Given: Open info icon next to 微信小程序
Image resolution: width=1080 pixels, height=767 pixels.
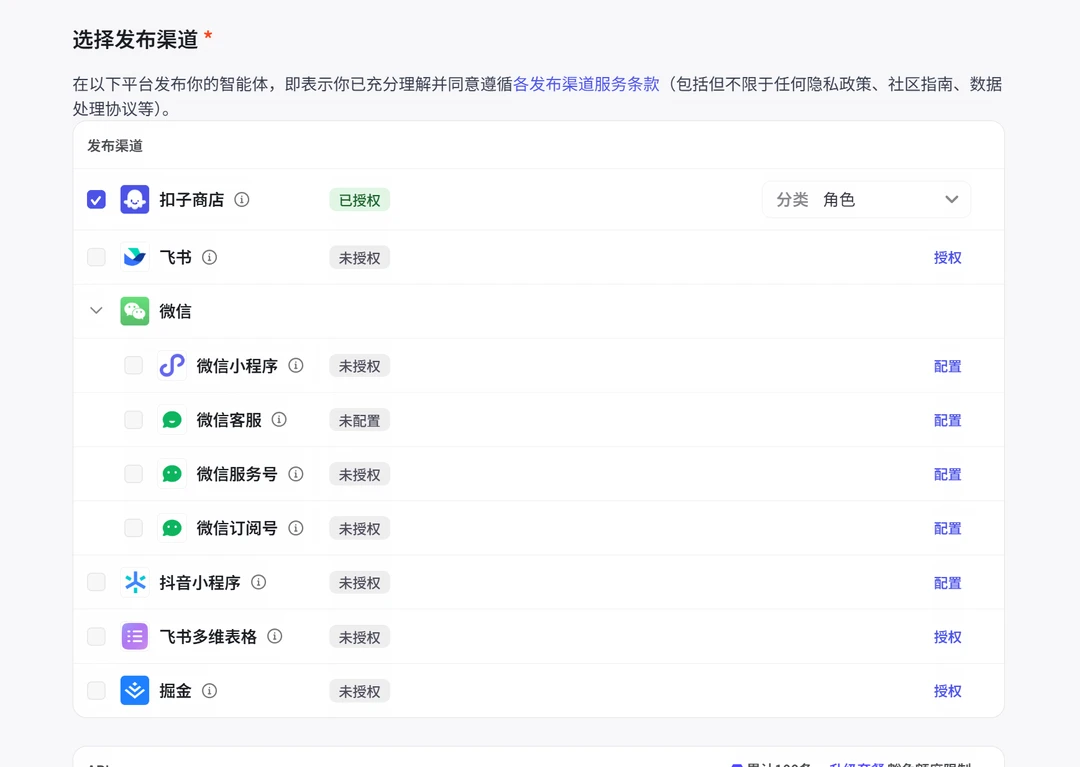Looking at the screenshot, I should [295, 366].
